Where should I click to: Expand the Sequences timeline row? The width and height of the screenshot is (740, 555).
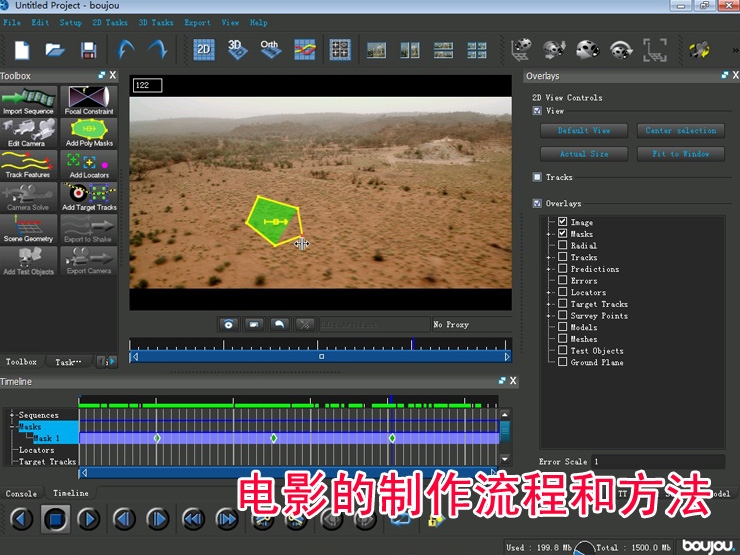pos(12,415)
